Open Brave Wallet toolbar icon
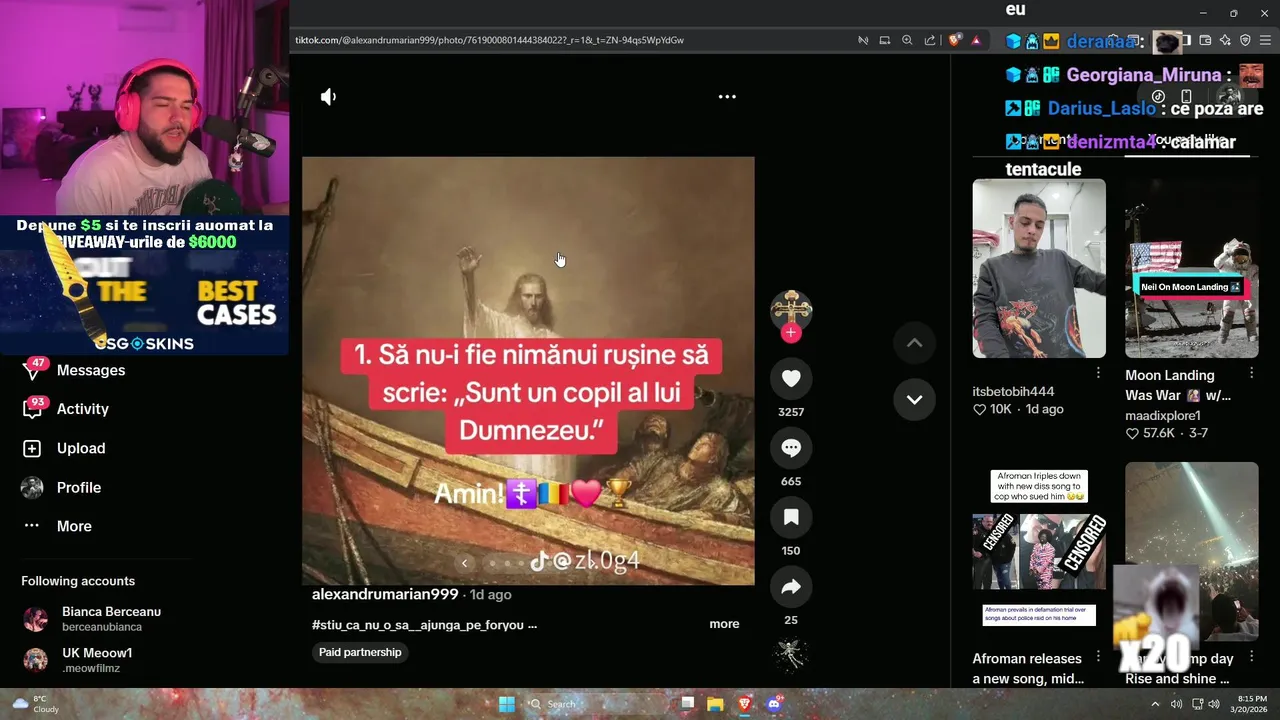The width and height of the screenshot is (1280, 720). click(1205, 40)
